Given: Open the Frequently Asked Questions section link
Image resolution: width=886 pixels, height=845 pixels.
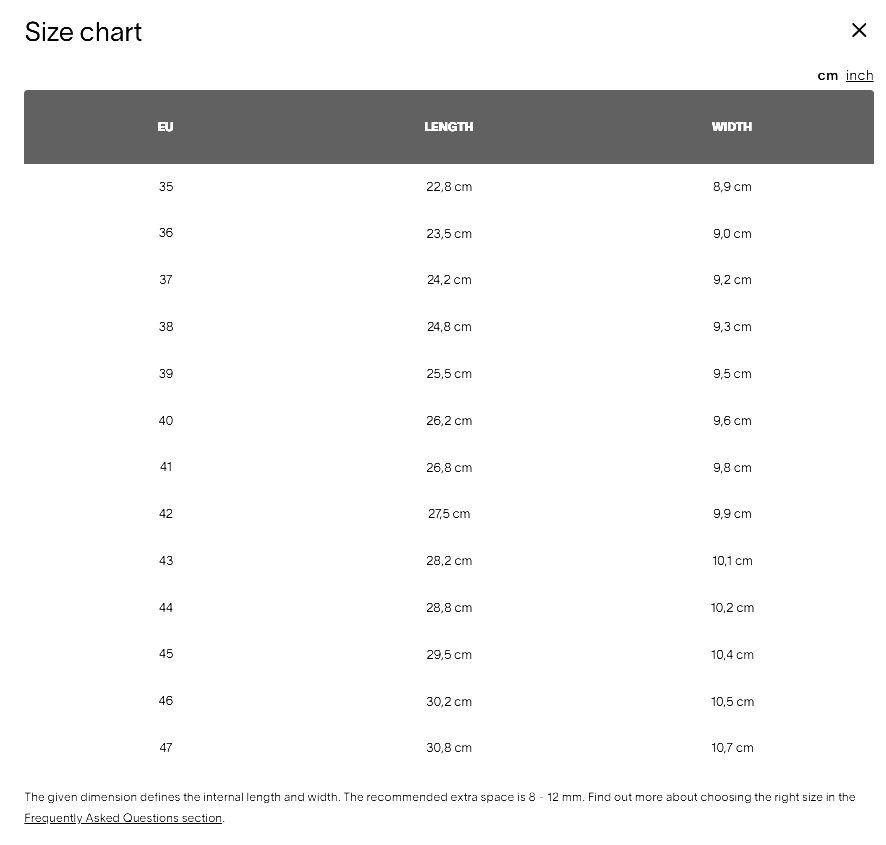Looking at the screenshot, I should click(123, 818).
